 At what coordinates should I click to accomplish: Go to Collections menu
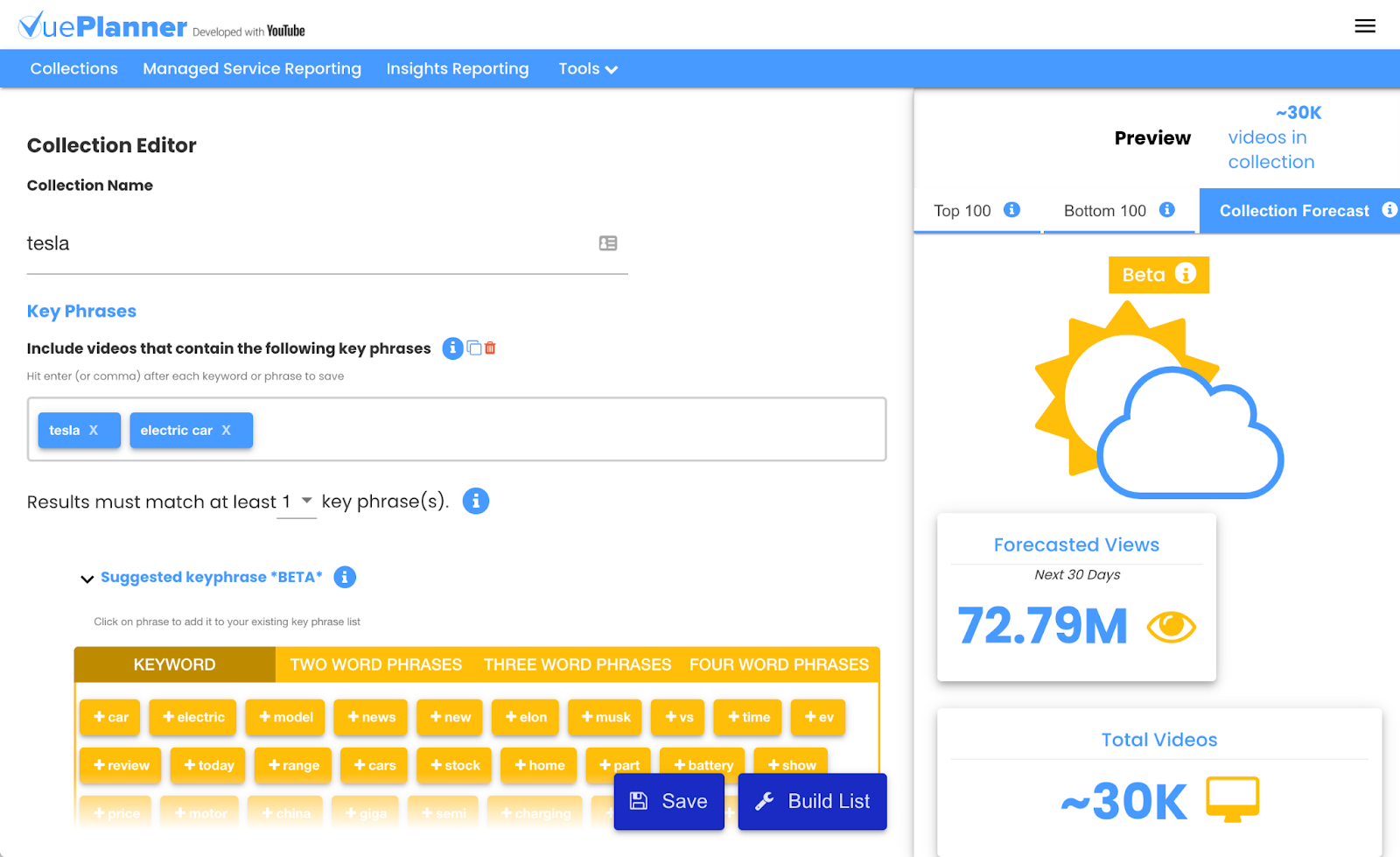(74, 68)
